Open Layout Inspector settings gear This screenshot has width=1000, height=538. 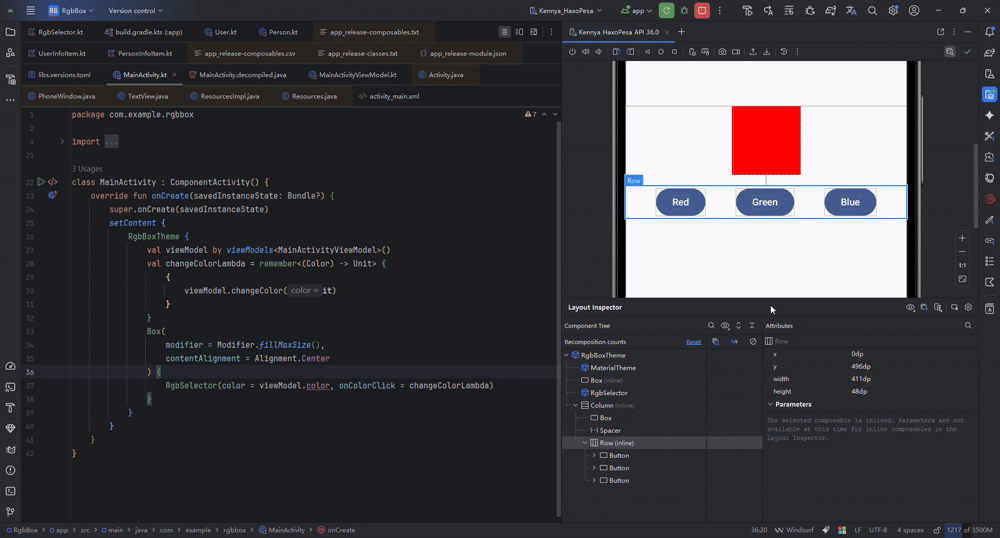[x=968, y=307]
